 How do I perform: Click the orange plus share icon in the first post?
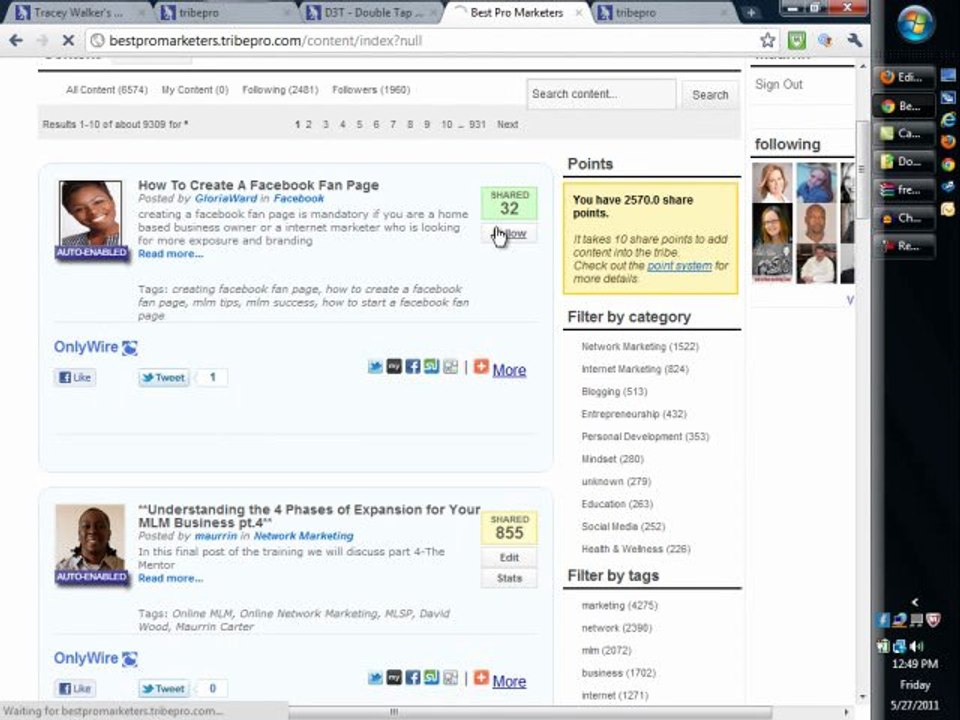[x=481, y=367]
